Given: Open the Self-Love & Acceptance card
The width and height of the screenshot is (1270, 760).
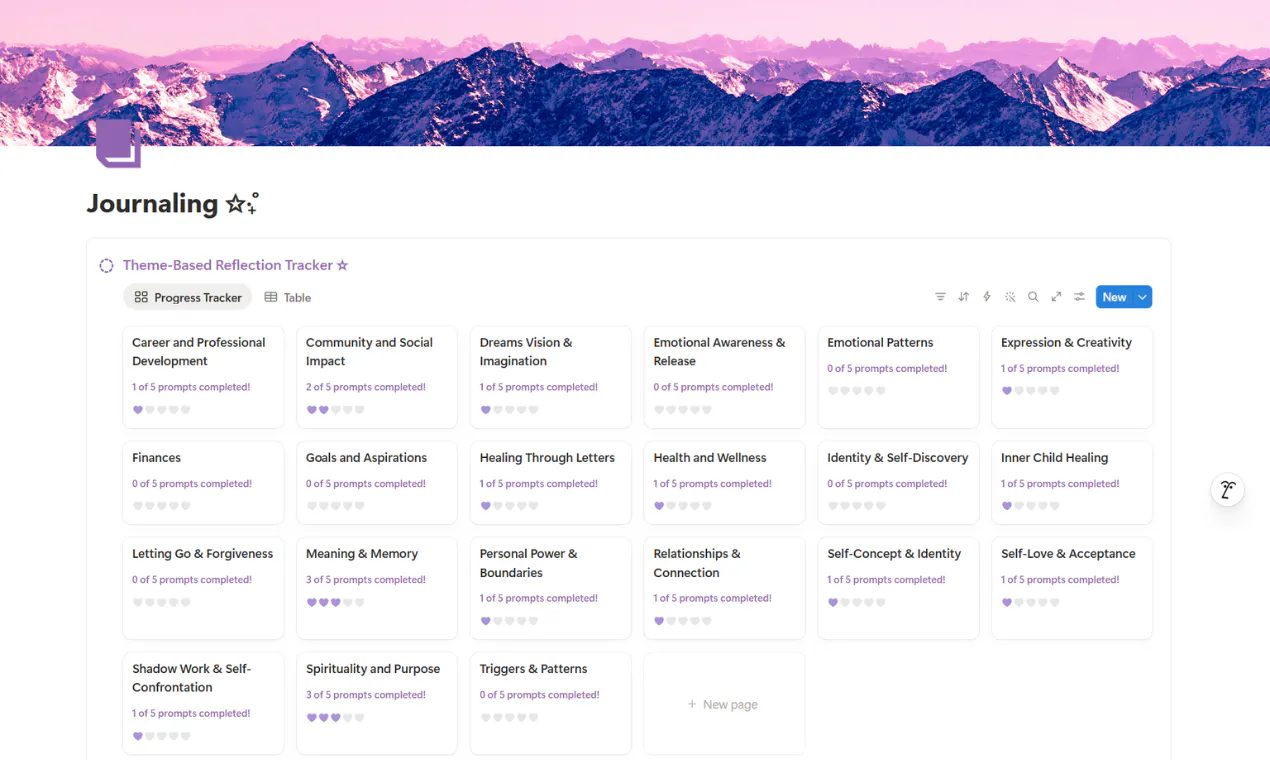Looking at the screenshot, I should click(x=1072, y=588).
